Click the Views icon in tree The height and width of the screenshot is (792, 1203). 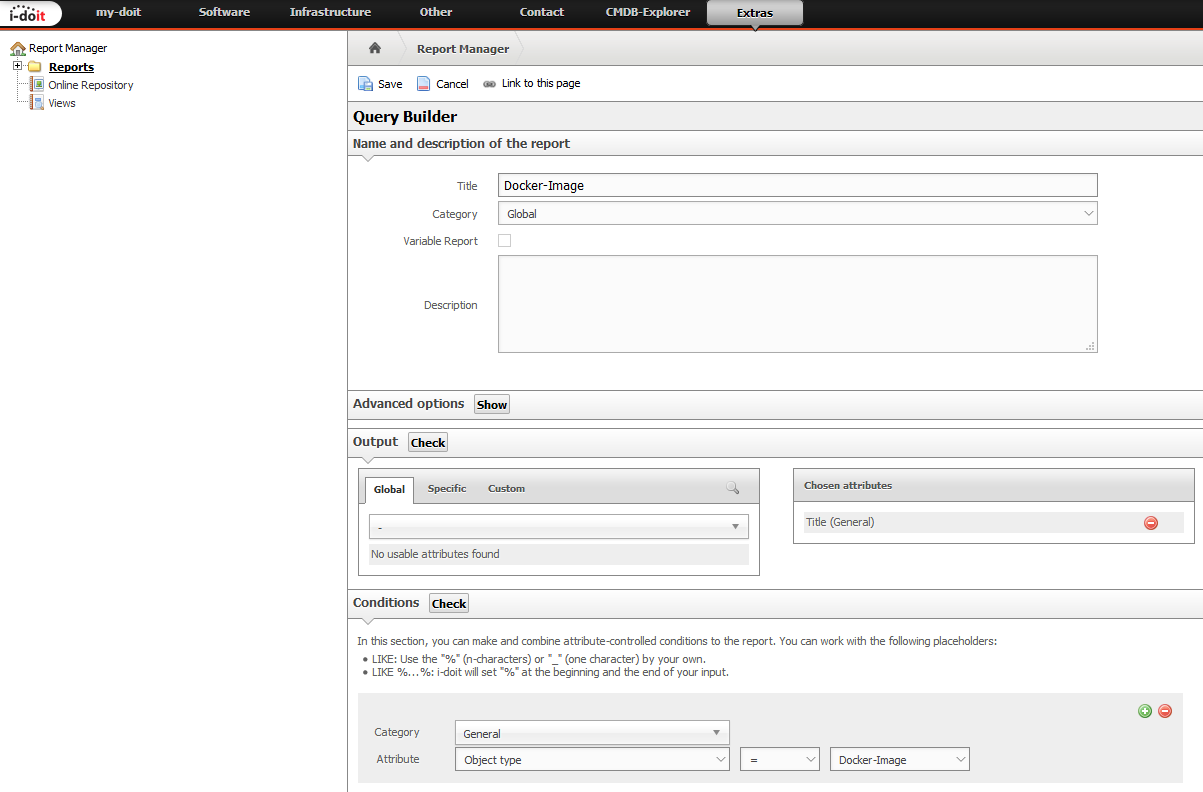pyautogui.click(x=37, y=103)
